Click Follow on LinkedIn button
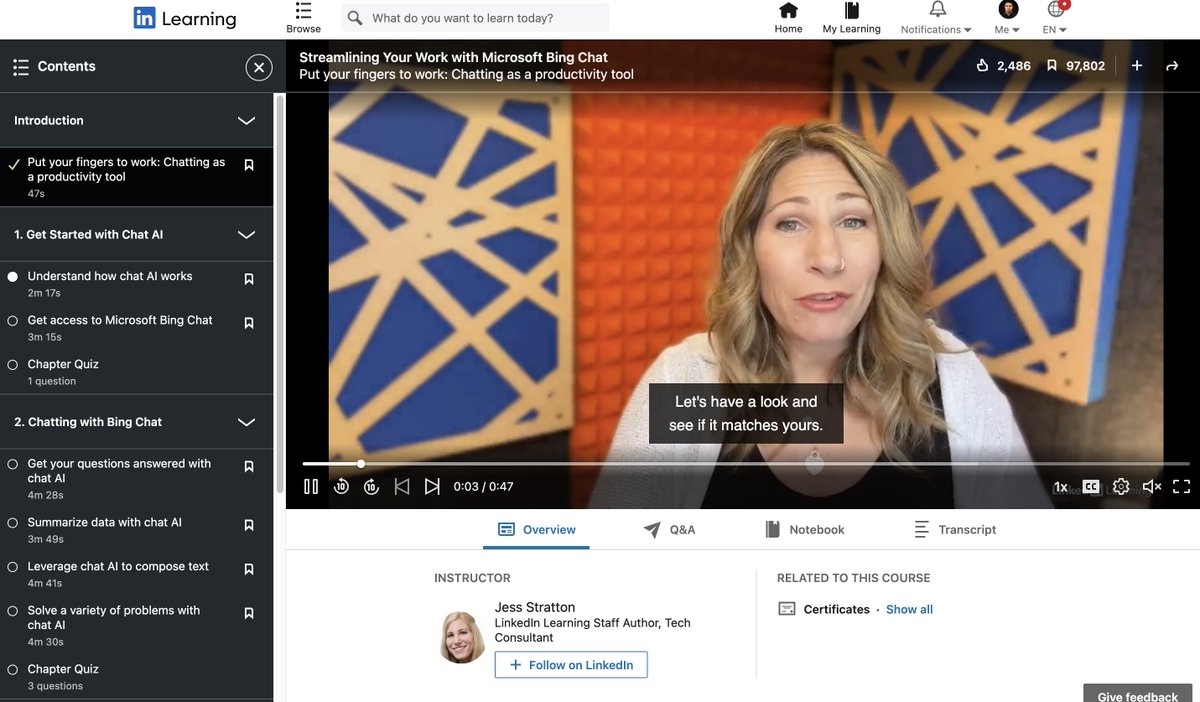The height and width of the screenshot is (702, 1200). point(571,665)
